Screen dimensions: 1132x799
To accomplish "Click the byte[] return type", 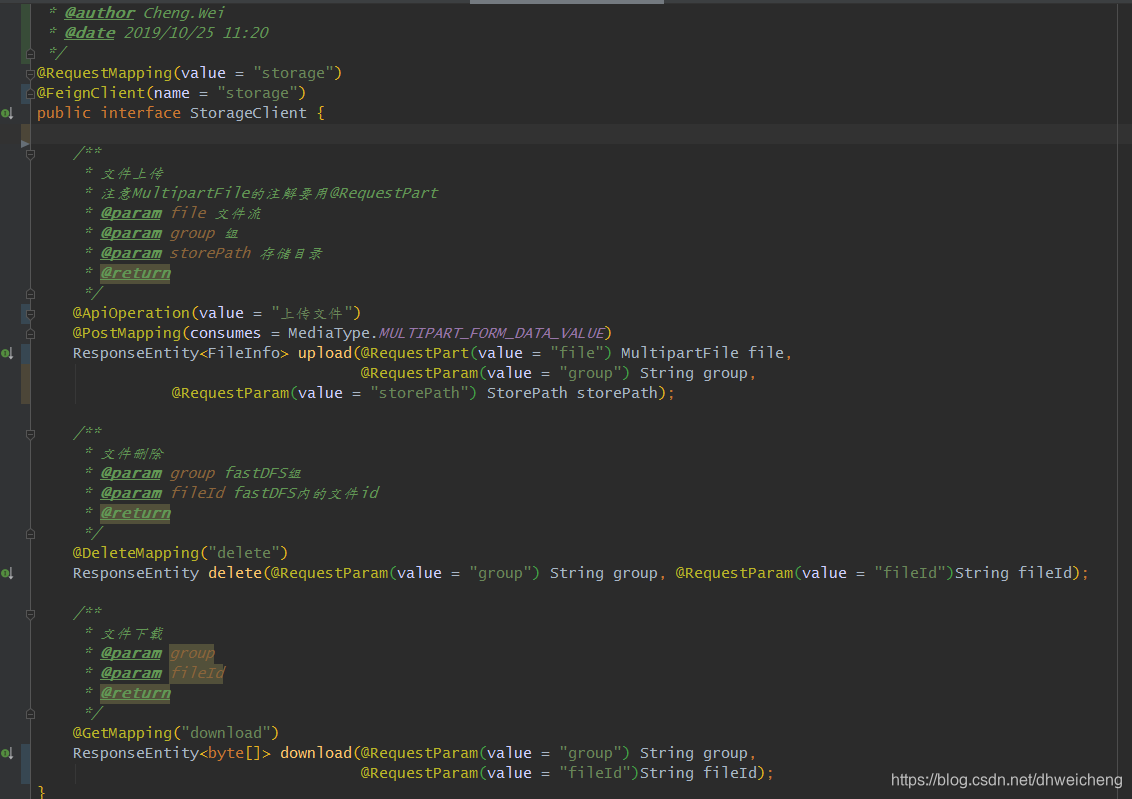I will [x=235, y=753].
